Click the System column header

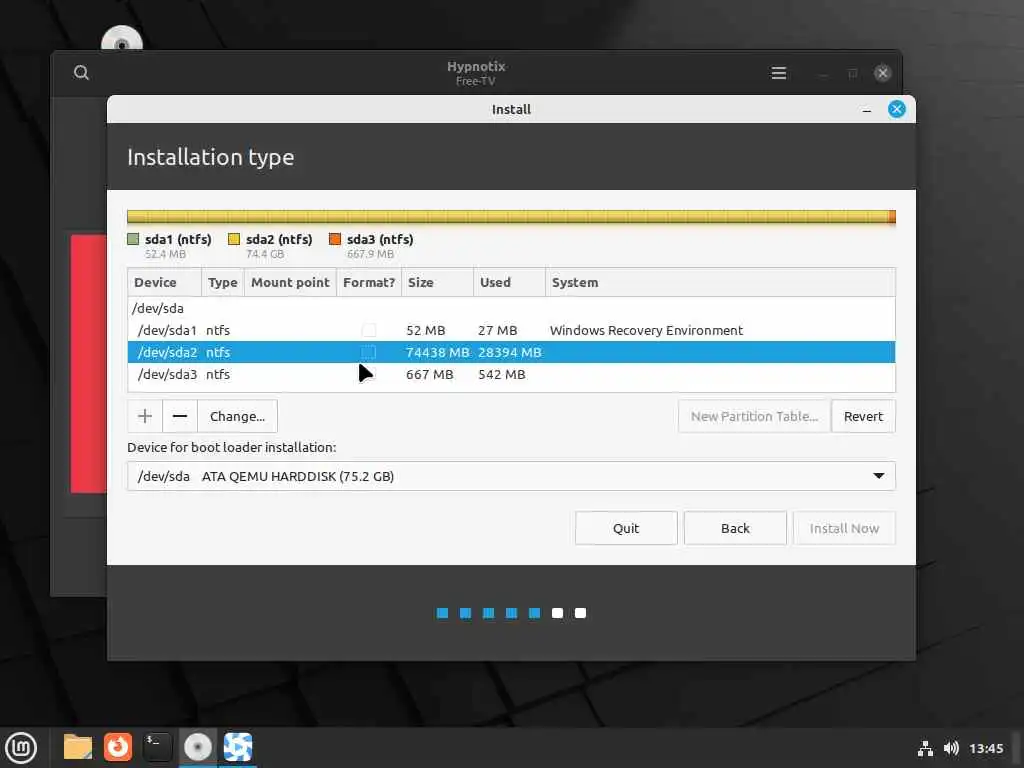pyautogui.click(x=720, y=282)
